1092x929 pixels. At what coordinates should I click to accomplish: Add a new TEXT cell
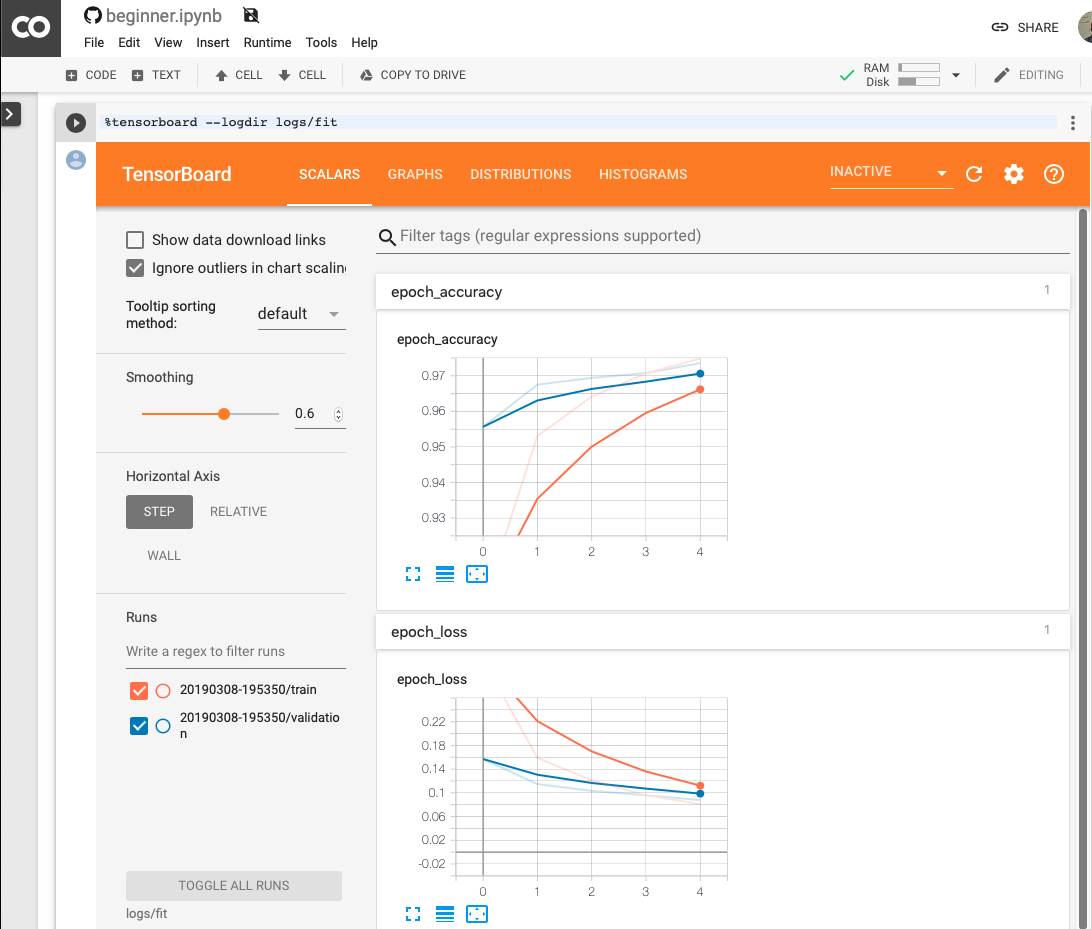point(156,75)
